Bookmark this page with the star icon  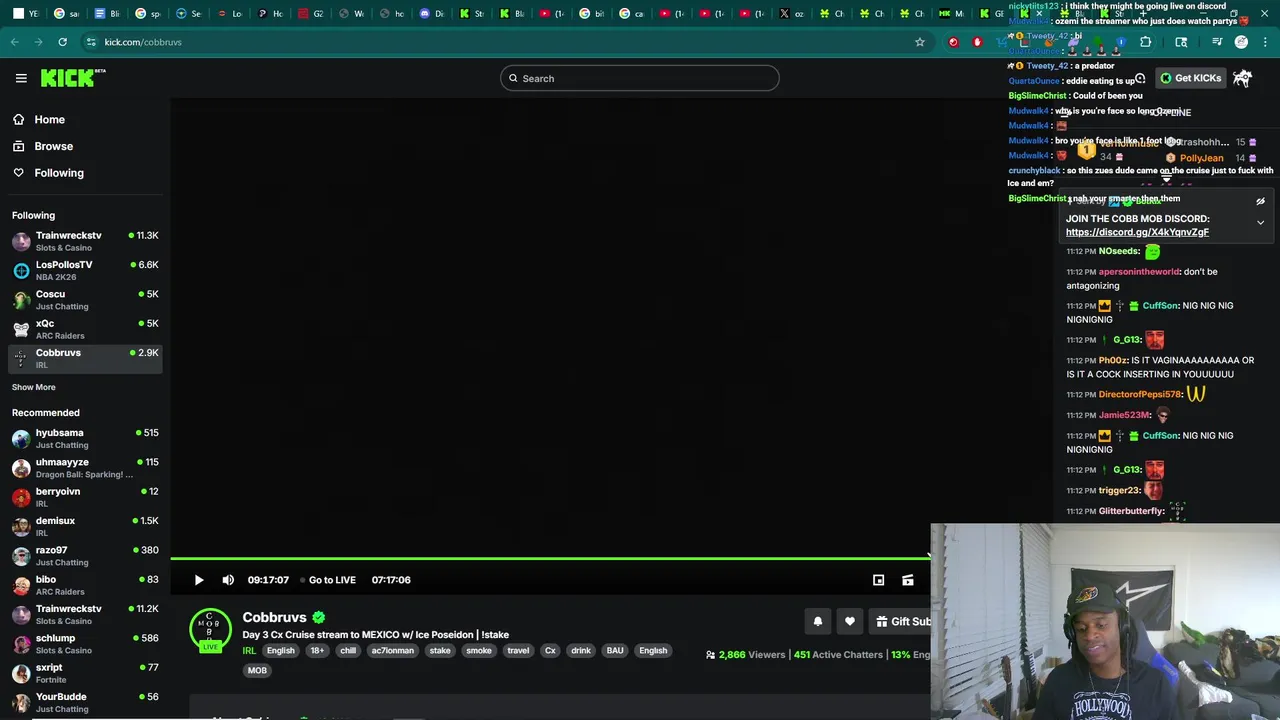(919, 42)
